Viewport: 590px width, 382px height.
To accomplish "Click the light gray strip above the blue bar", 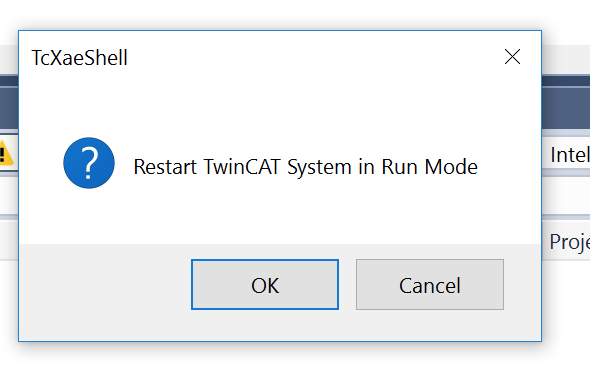I will (566, 59).
